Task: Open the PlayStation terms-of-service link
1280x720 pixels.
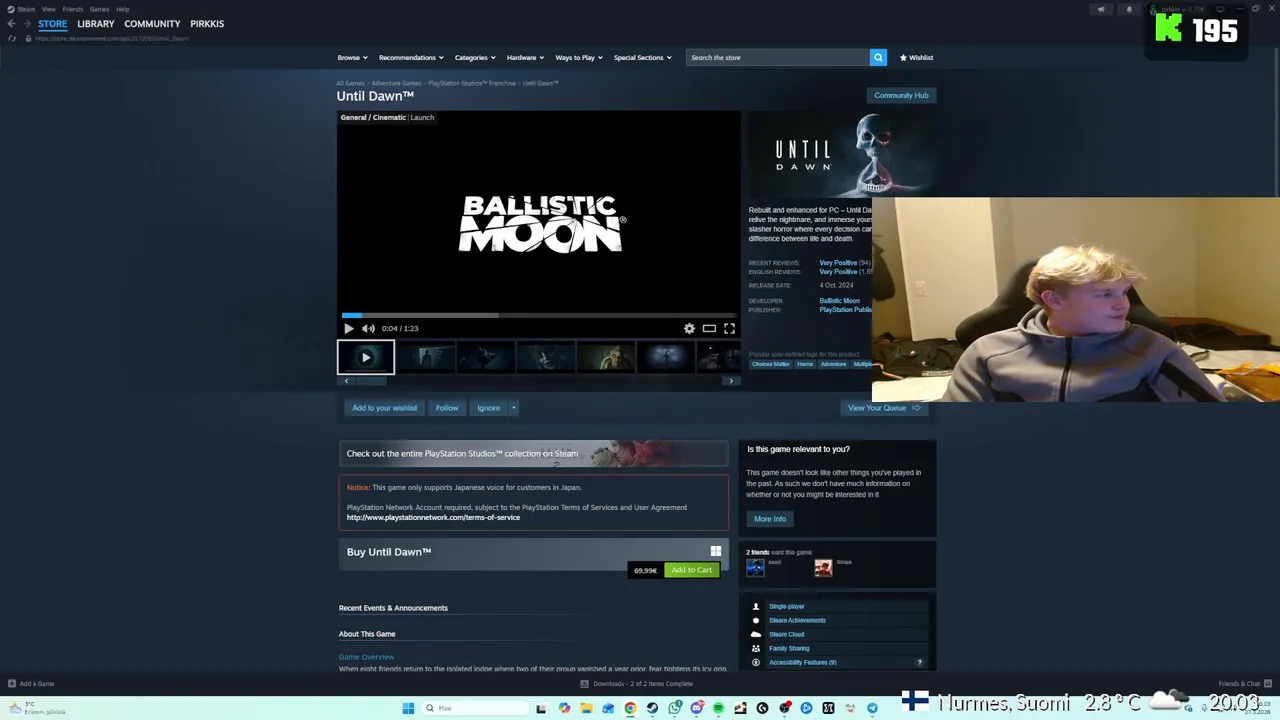Action: [x=433, y=517]
